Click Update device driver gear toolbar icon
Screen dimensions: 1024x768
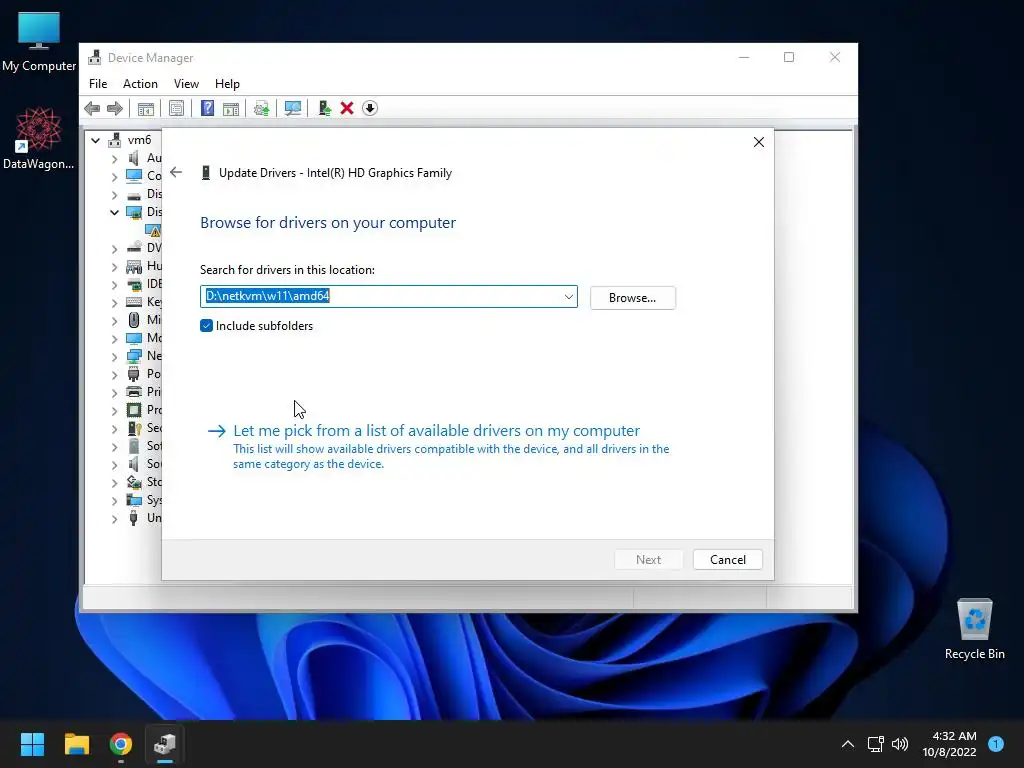261,108
